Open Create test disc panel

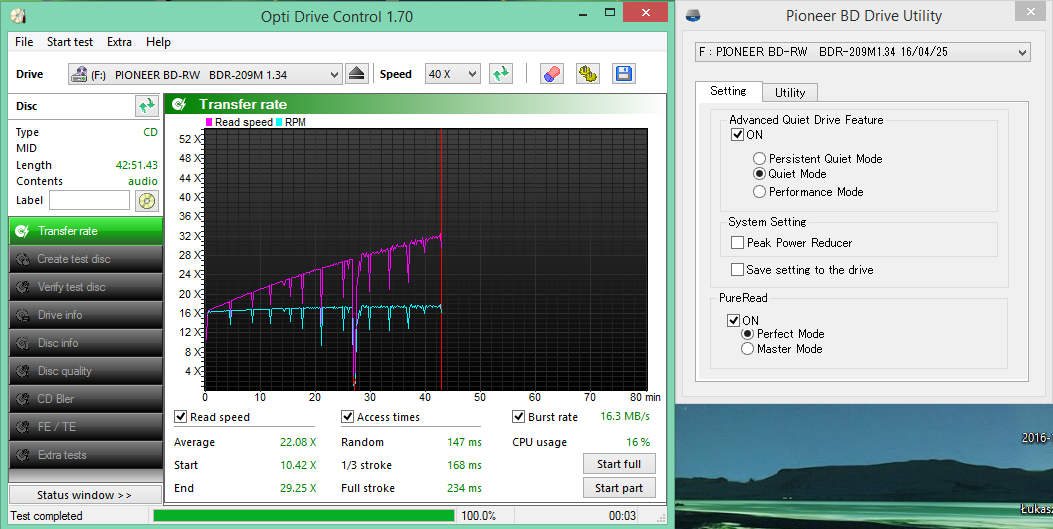[x=86, y=259]
